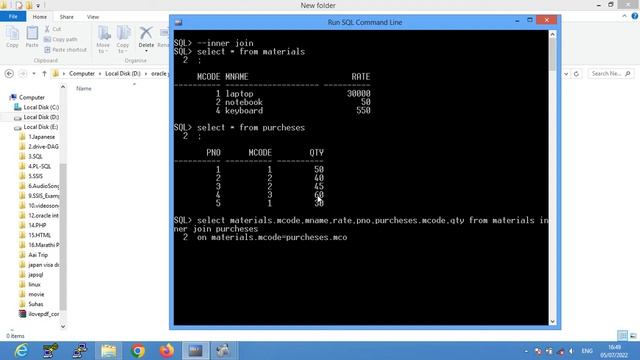
Task: Expand the address bar history dropdown
Action: pos(566,73)
